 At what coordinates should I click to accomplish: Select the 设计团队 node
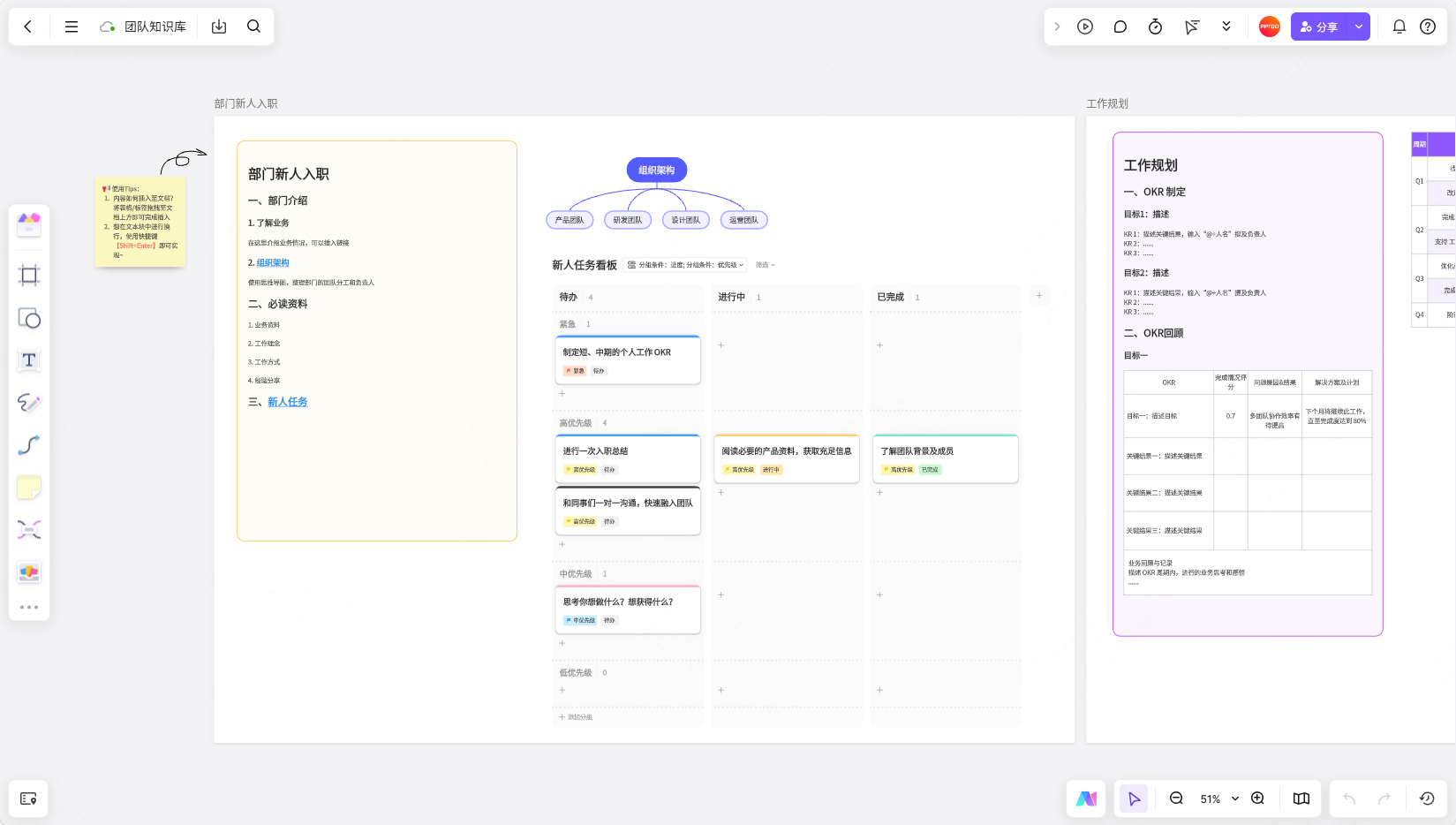[686, 220]
